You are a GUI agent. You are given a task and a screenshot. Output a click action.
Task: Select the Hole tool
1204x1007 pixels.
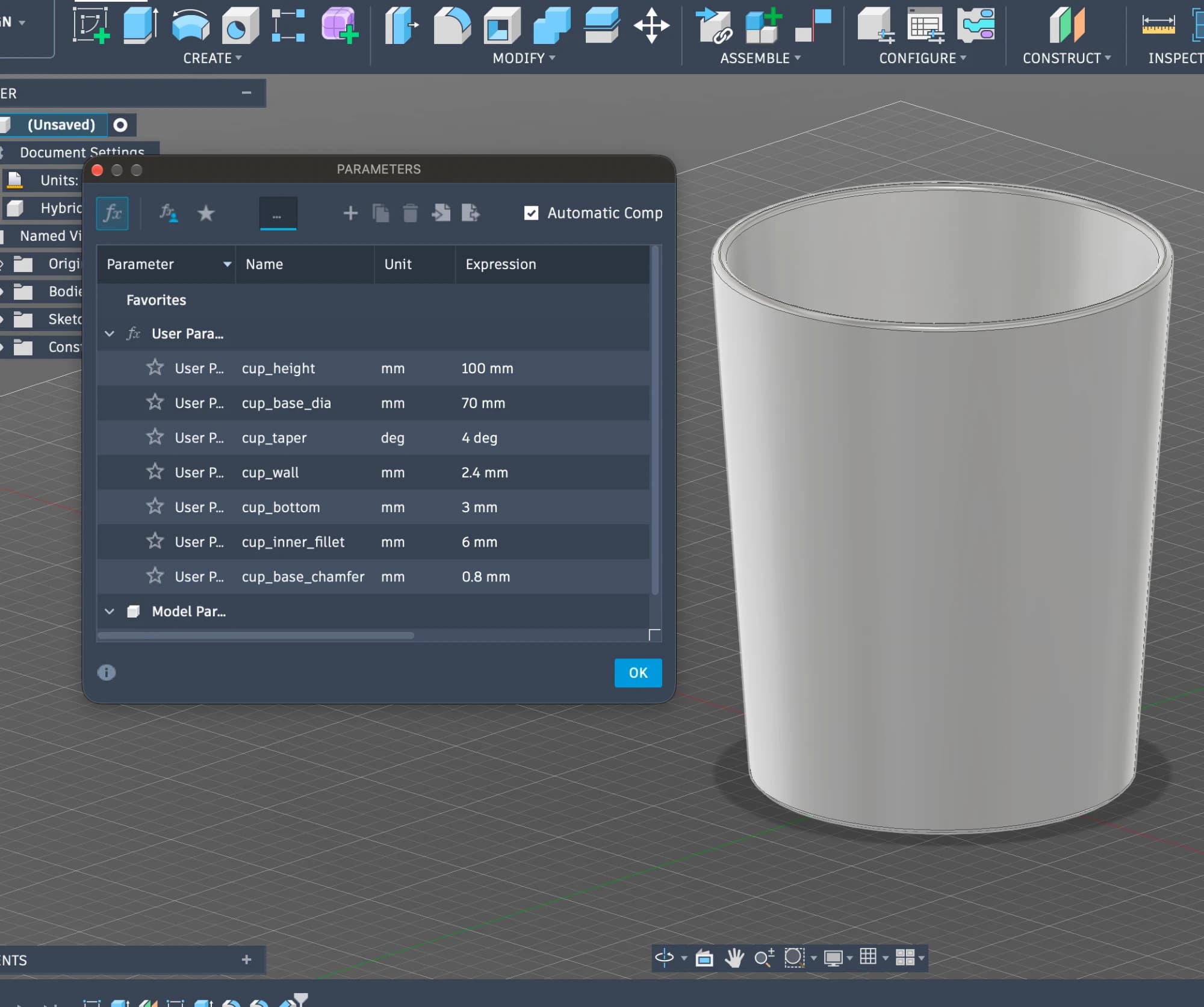point(240,25)
